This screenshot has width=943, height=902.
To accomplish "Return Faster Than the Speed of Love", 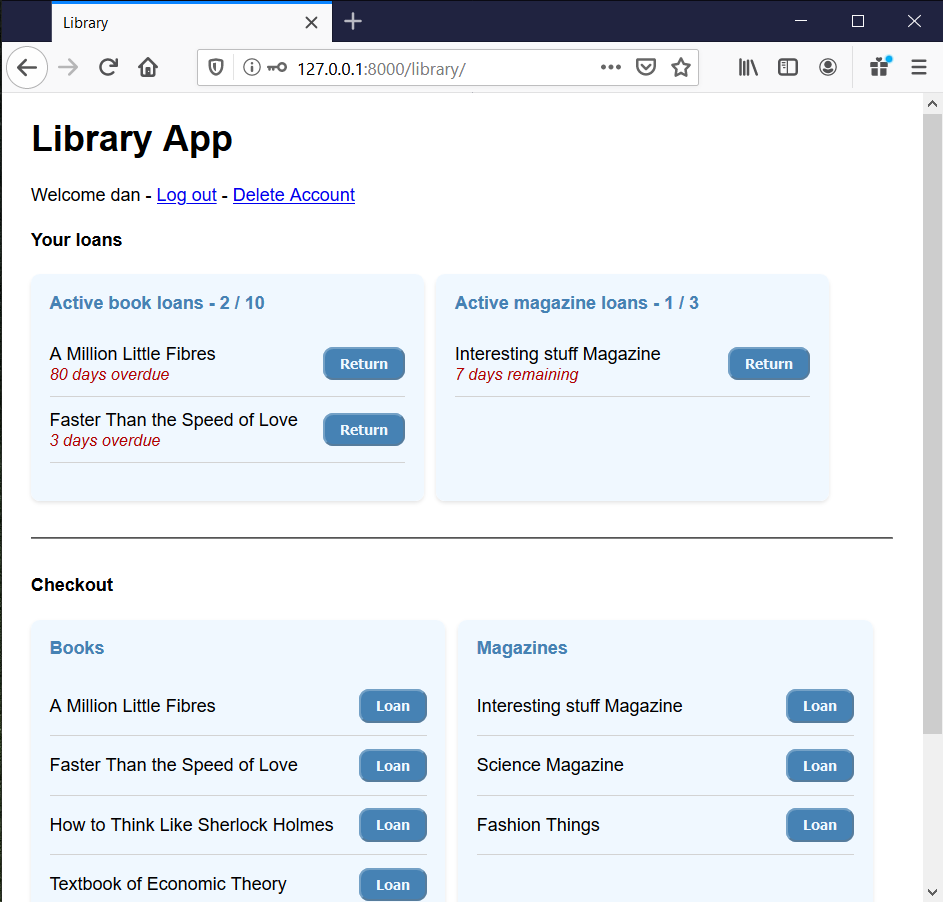I will pos(364,430).
